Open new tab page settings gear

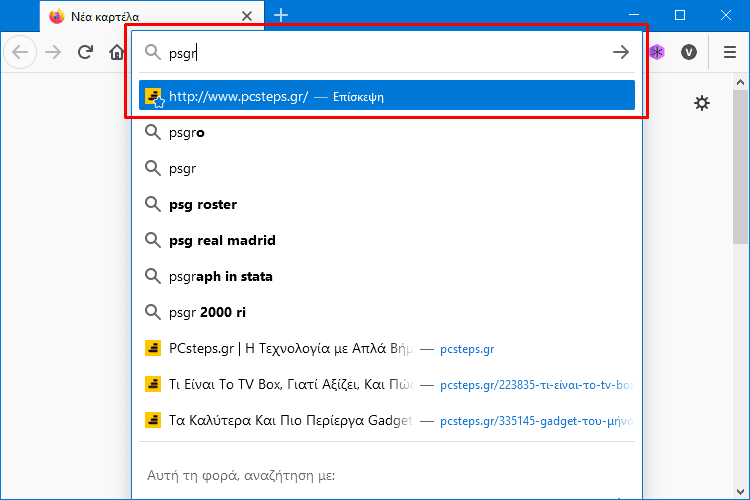(702, 103)
